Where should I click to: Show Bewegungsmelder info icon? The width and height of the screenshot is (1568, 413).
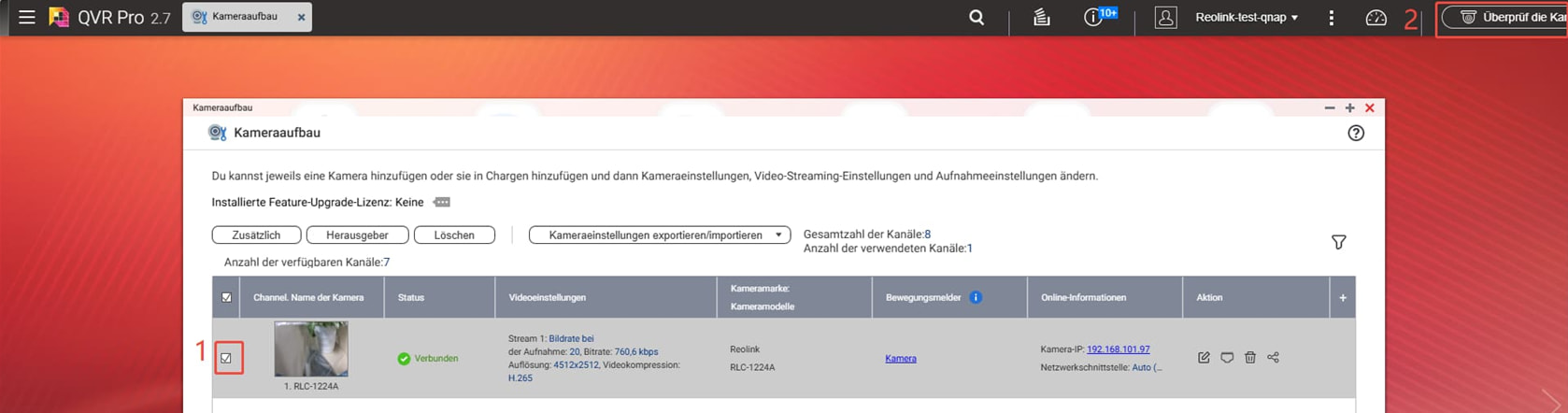[976, 297]
